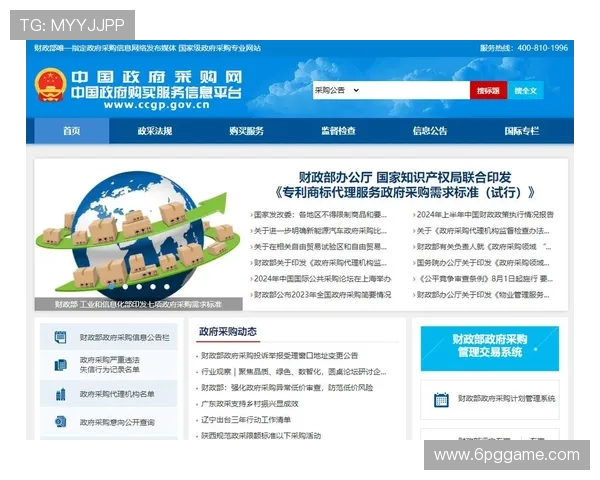The width and height of the screenshot is (600, 480).
Task: Select the 国际专栏 nav tab
Action: [522, 131]
